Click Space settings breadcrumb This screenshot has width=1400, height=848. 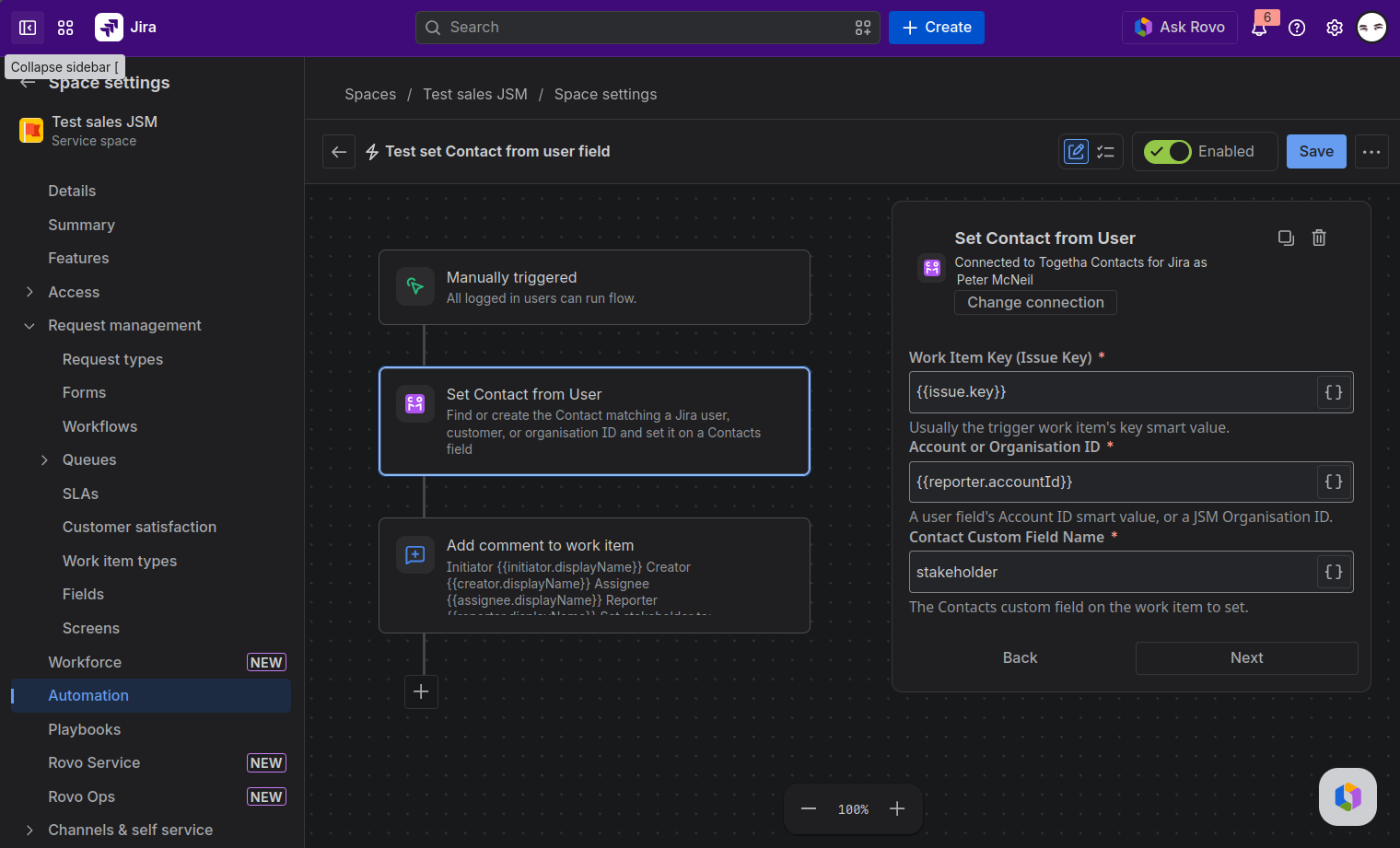pyautogui.click(x=605, y=95)
